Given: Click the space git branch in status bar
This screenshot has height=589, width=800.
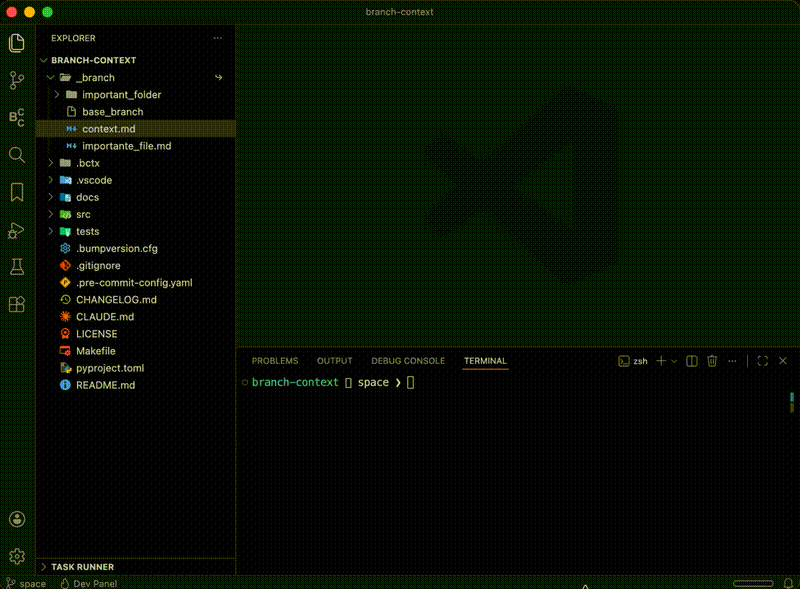Looking at the screenshot, I should (27, 583).
